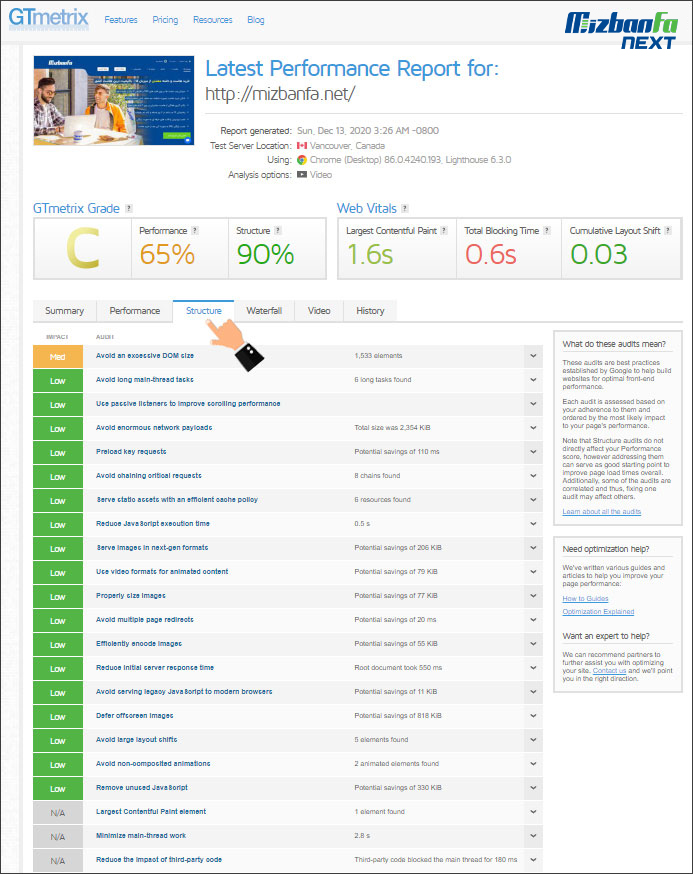Click the help icon next to Structure score
The image size is (693, 874).
278,230
